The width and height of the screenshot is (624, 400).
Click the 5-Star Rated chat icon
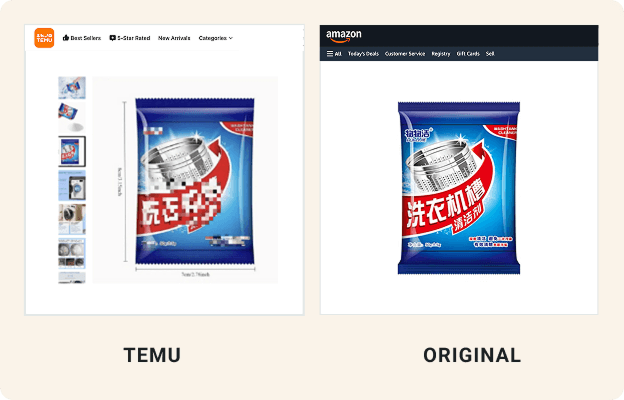[x=113, y=38]
